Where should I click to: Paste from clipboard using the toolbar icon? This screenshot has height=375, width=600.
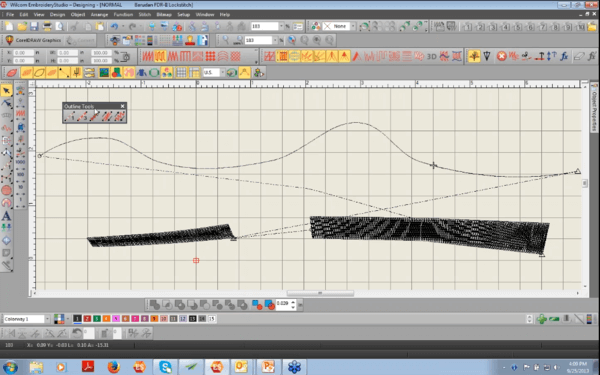coord(99,26)
